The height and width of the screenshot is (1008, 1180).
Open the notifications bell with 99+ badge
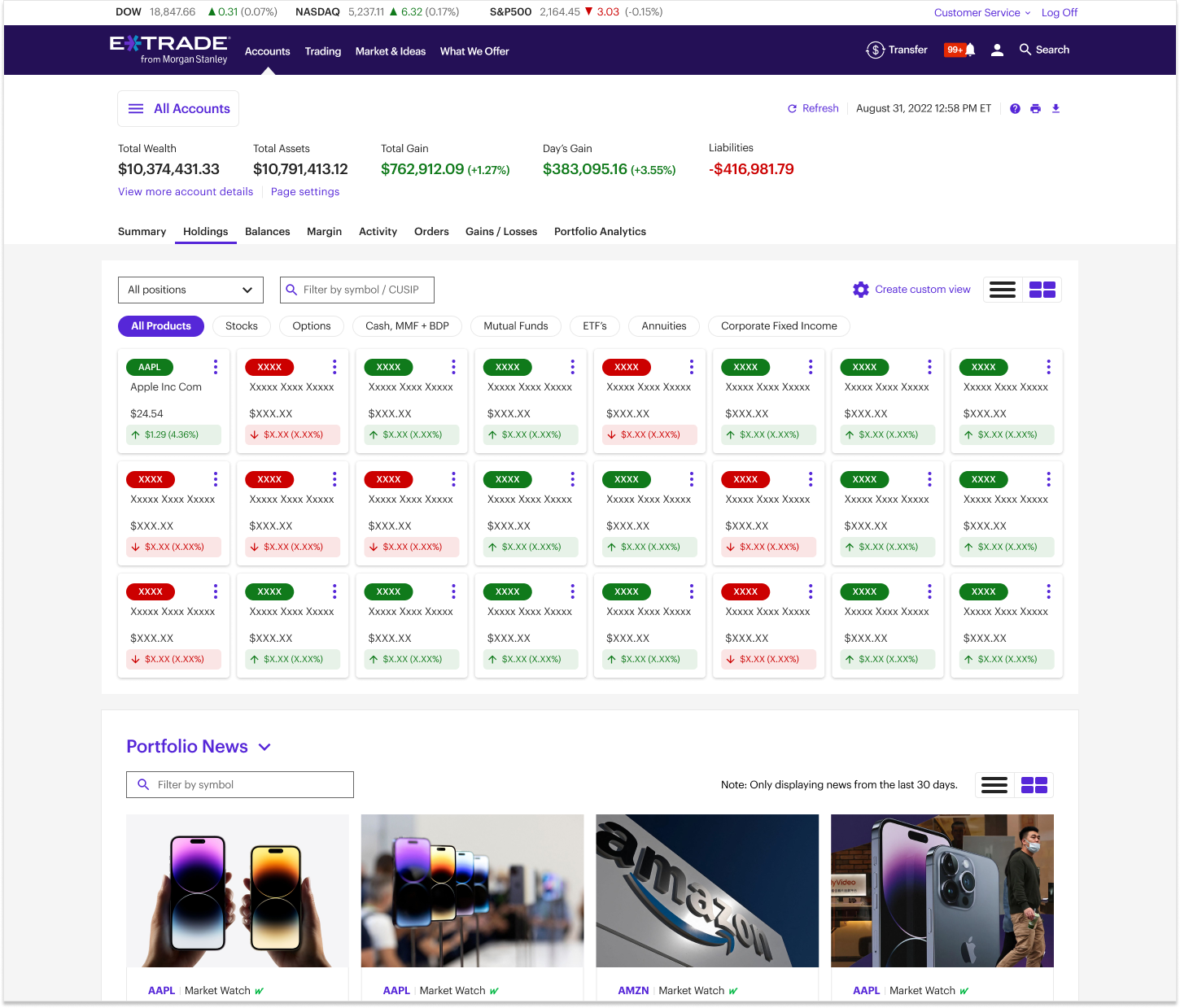pyautogui.click(x=960, y=50)
